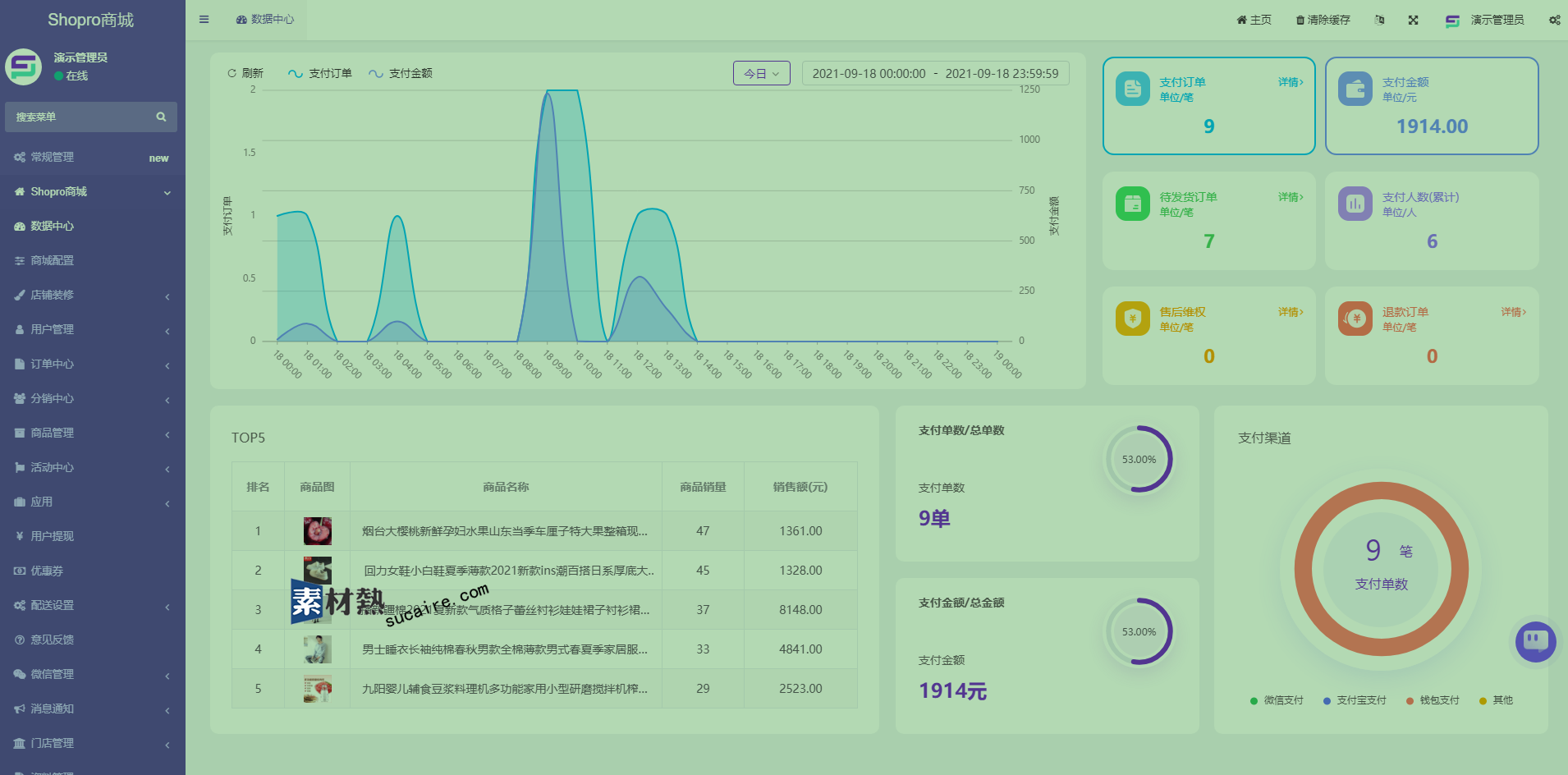The height and width of the screenshot is (775, 1568).
Task: Open settings gears icon at top right
Action: (x=1554, y=20)
